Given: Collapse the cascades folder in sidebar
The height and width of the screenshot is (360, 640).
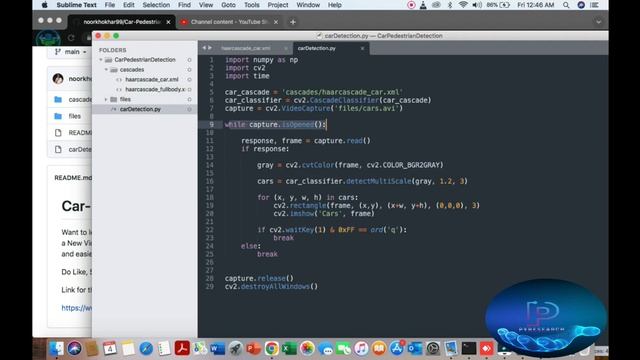Looking at the screenshot, I should coord(106,69).
